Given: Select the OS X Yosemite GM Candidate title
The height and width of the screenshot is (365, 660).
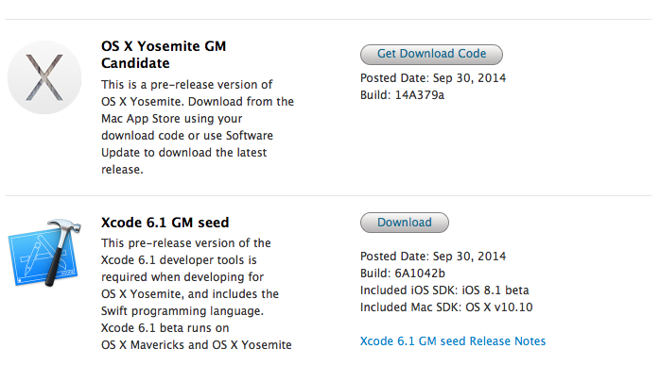Looking at the screenshot, I should click(164, 54).
